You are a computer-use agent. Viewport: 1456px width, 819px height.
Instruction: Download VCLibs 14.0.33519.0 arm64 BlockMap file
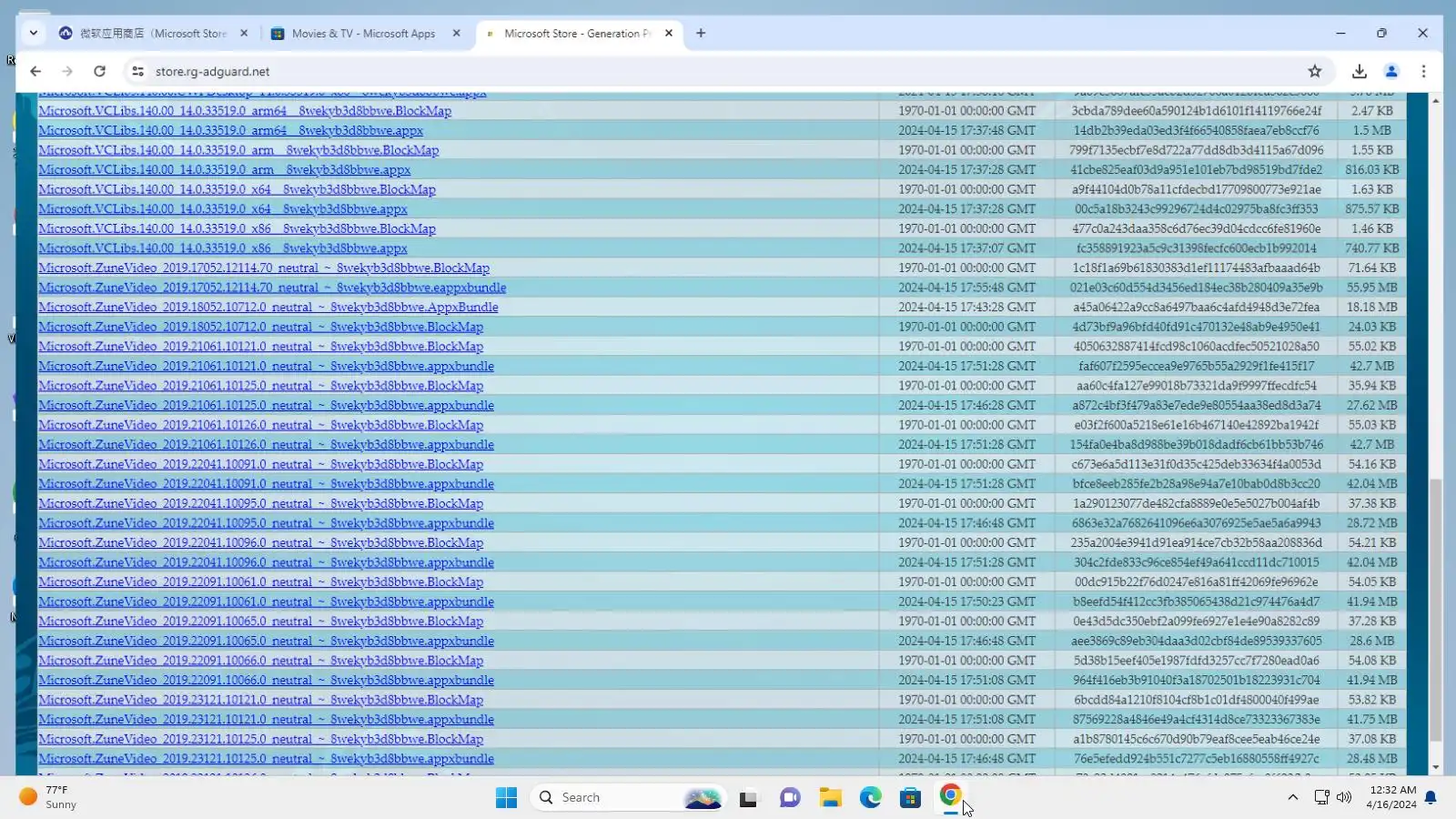245,111
